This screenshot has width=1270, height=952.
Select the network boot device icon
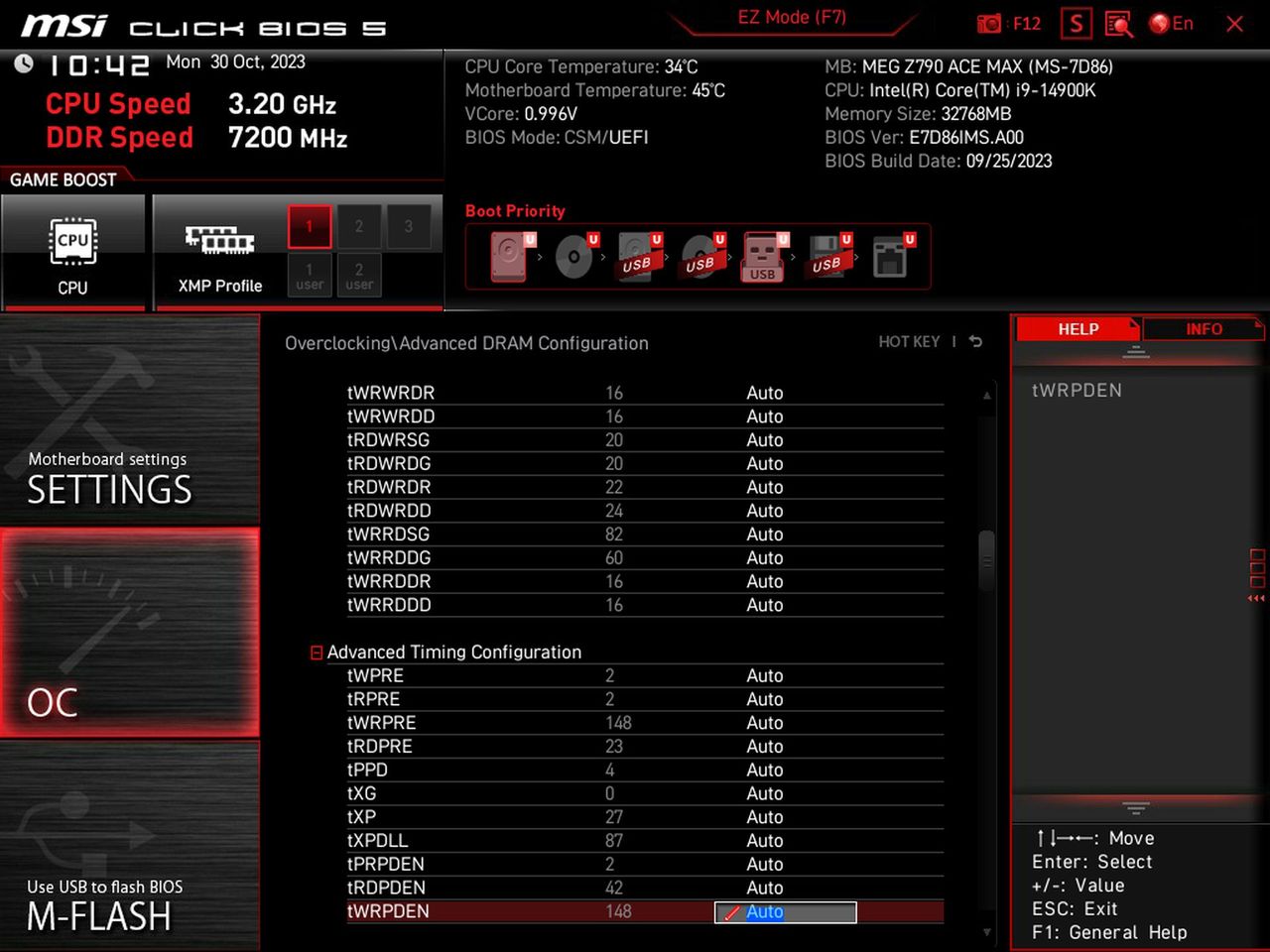890,257
